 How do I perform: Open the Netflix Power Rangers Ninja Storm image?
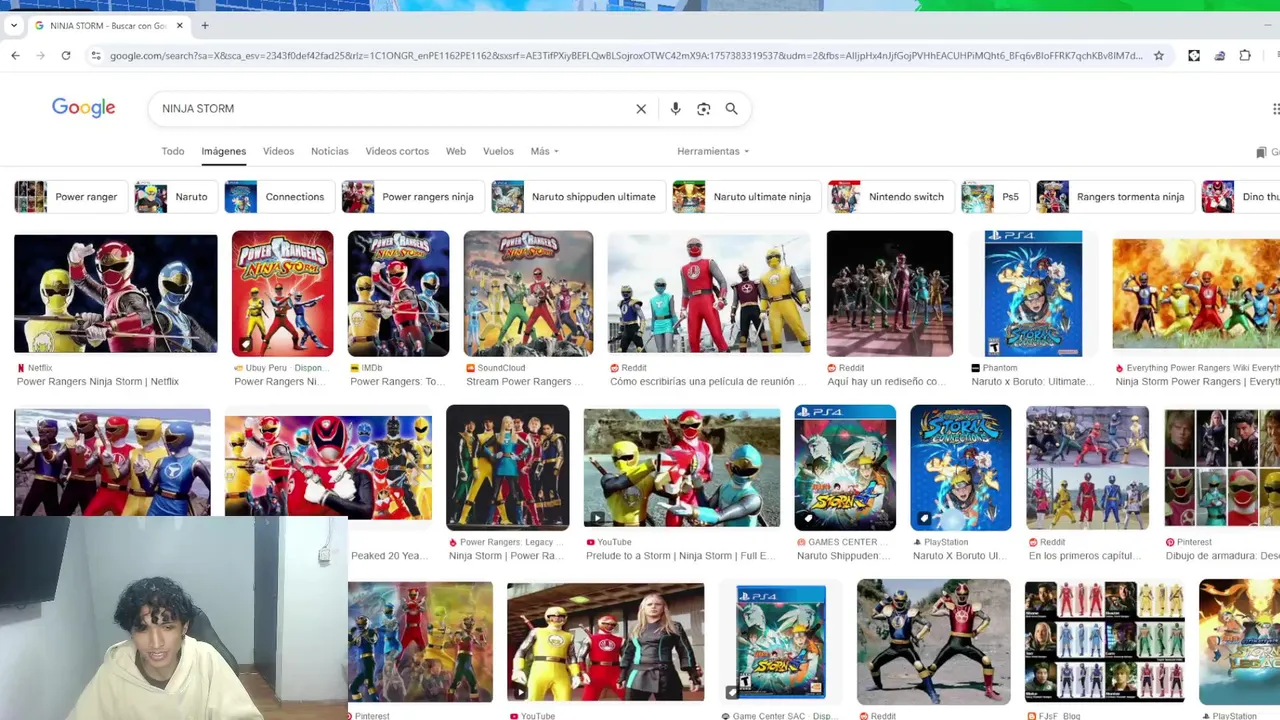[116, 293]
